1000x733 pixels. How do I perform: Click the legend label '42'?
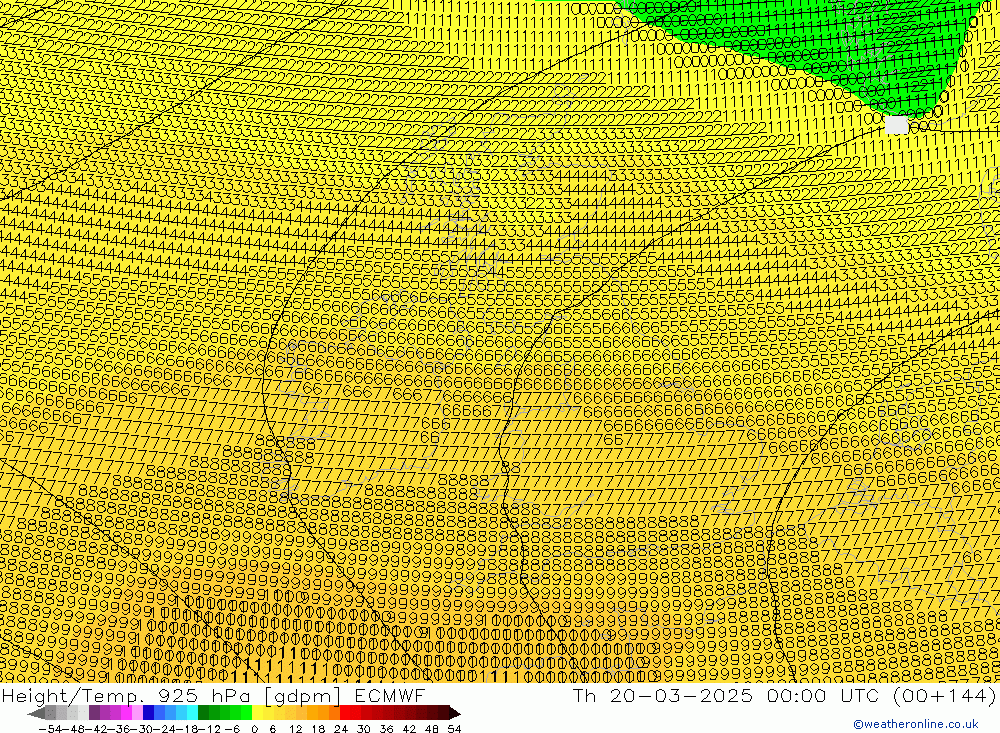tap(409, 729)
